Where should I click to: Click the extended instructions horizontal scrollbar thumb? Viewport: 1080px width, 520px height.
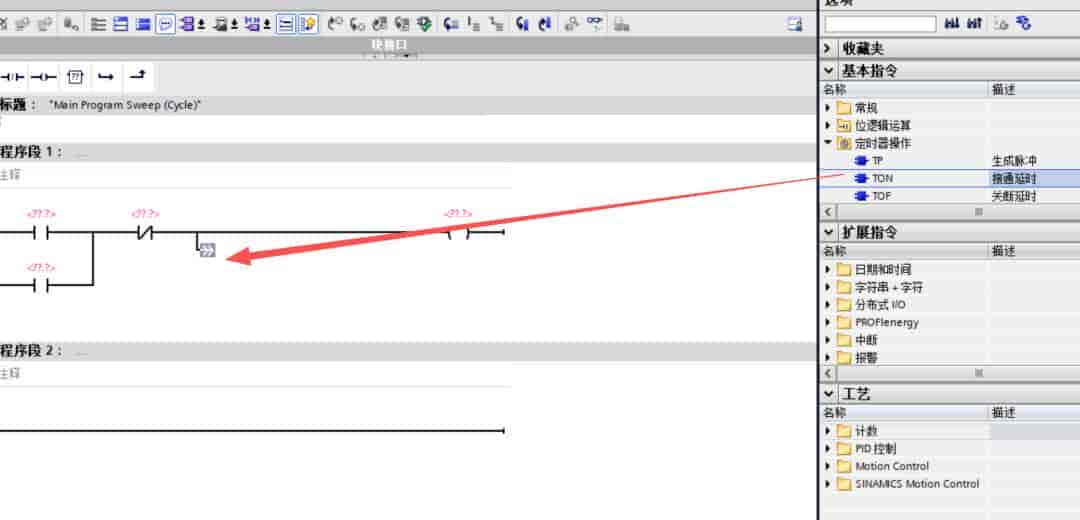click(x=978, y=373)
